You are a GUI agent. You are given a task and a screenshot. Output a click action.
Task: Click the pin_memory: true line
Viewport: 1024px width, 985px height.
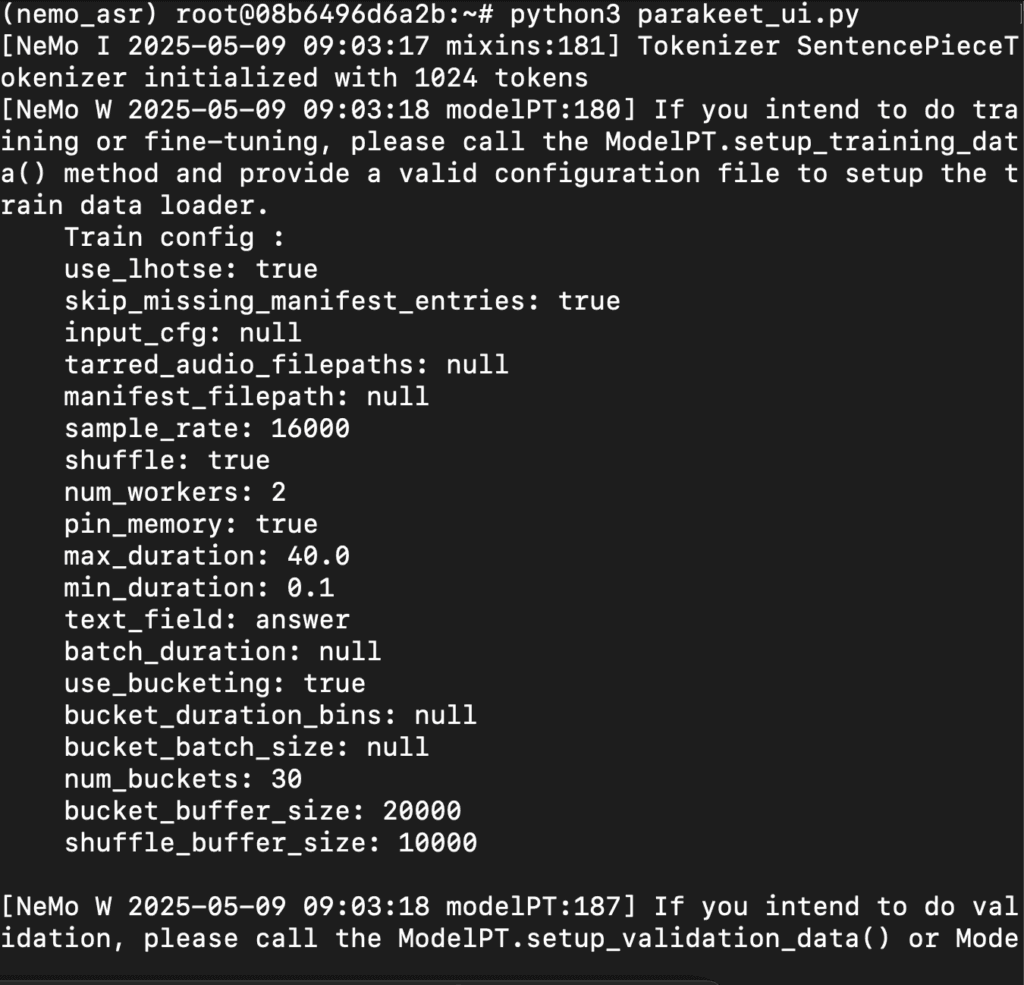coord(191,525)
